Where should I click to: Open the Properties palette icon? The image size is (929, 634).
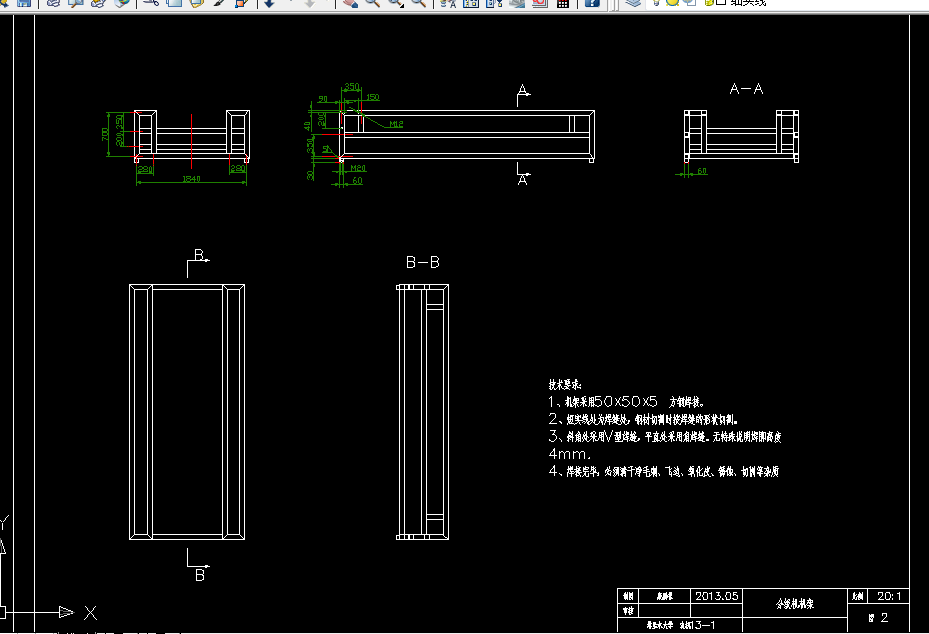[448, 3]
